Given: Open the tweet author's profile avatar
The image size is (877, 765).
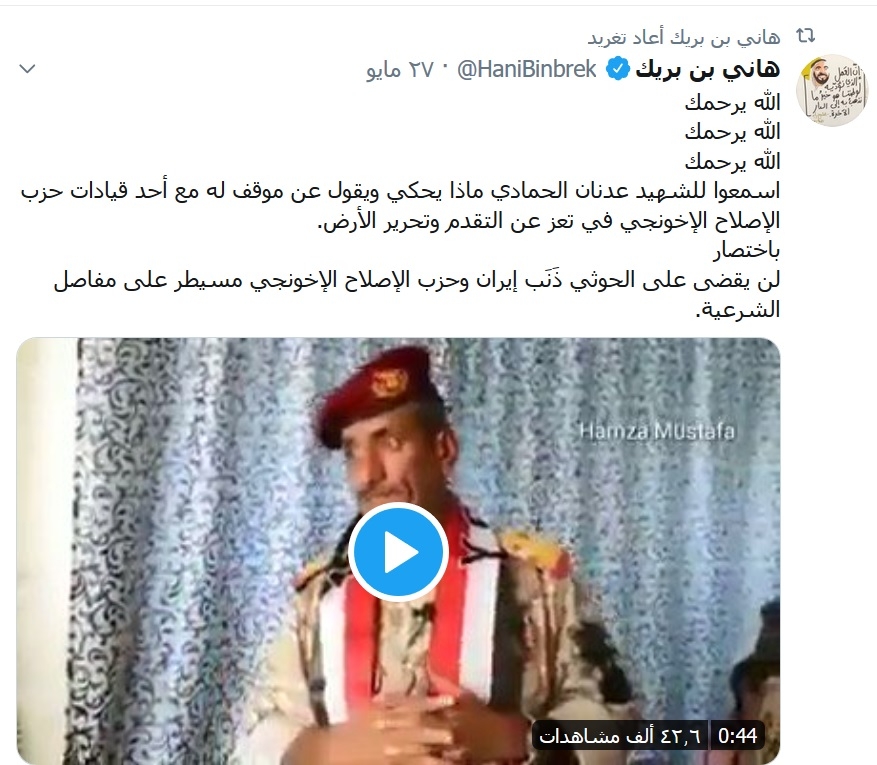Looking at the screenshot, I should click(832, 90).
